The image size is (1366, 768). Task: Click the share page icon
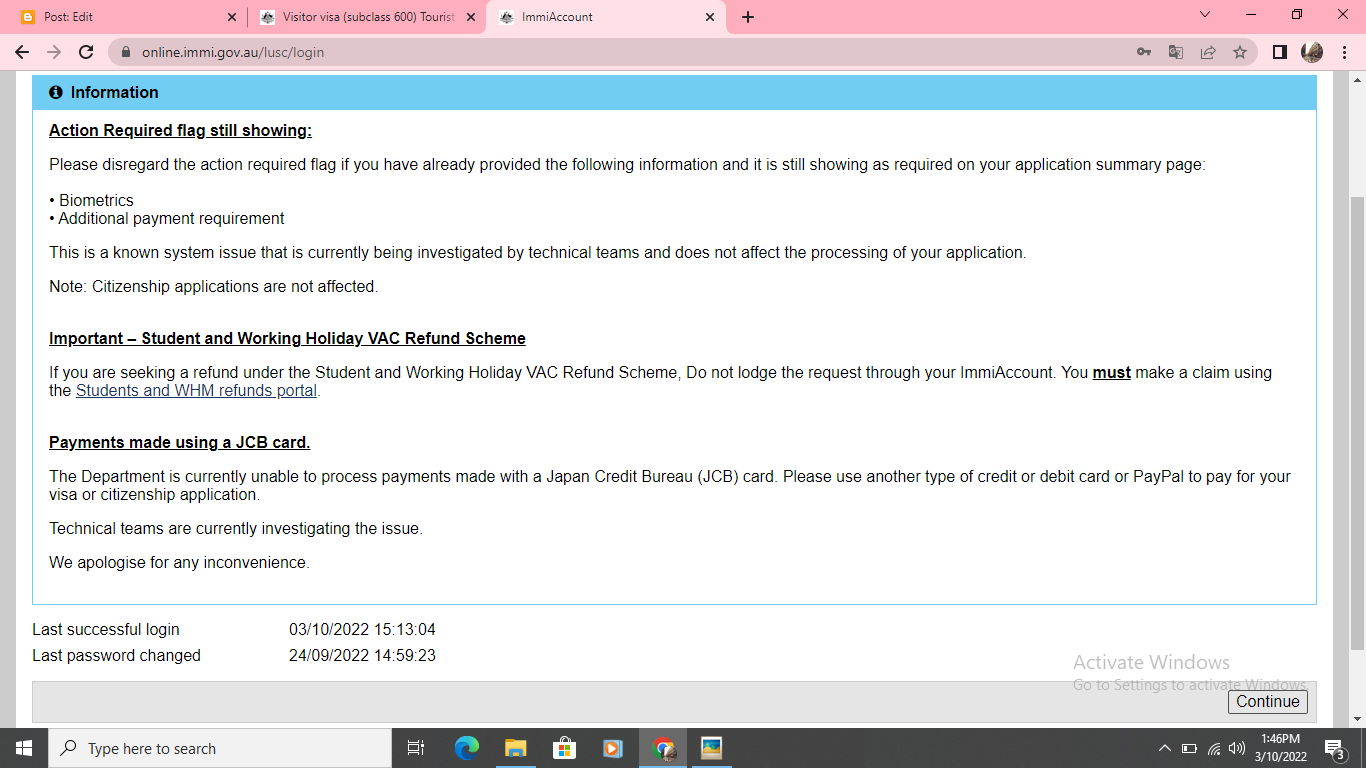[x=1208, y=52]
